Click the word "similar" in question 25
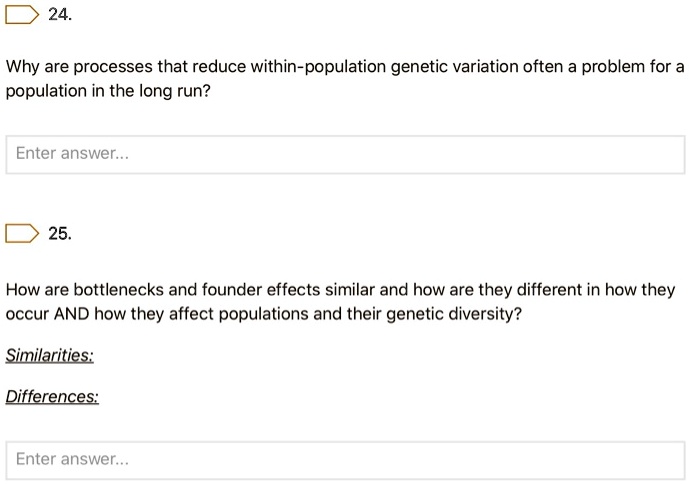 click(x=350, y=290)
